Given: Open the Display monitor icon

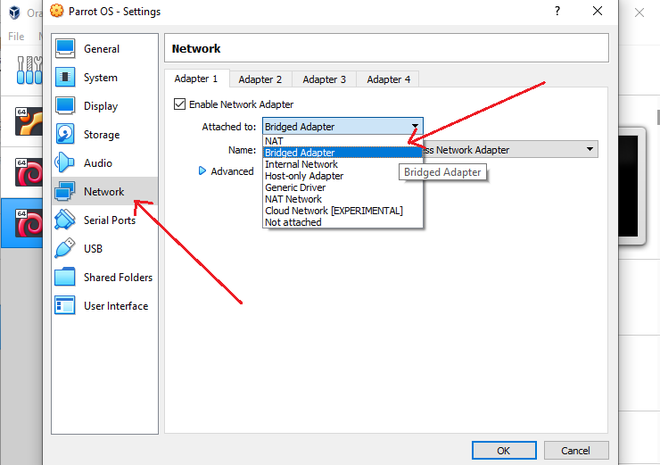Looking at the screenshot, I should (x=65, y=106).
